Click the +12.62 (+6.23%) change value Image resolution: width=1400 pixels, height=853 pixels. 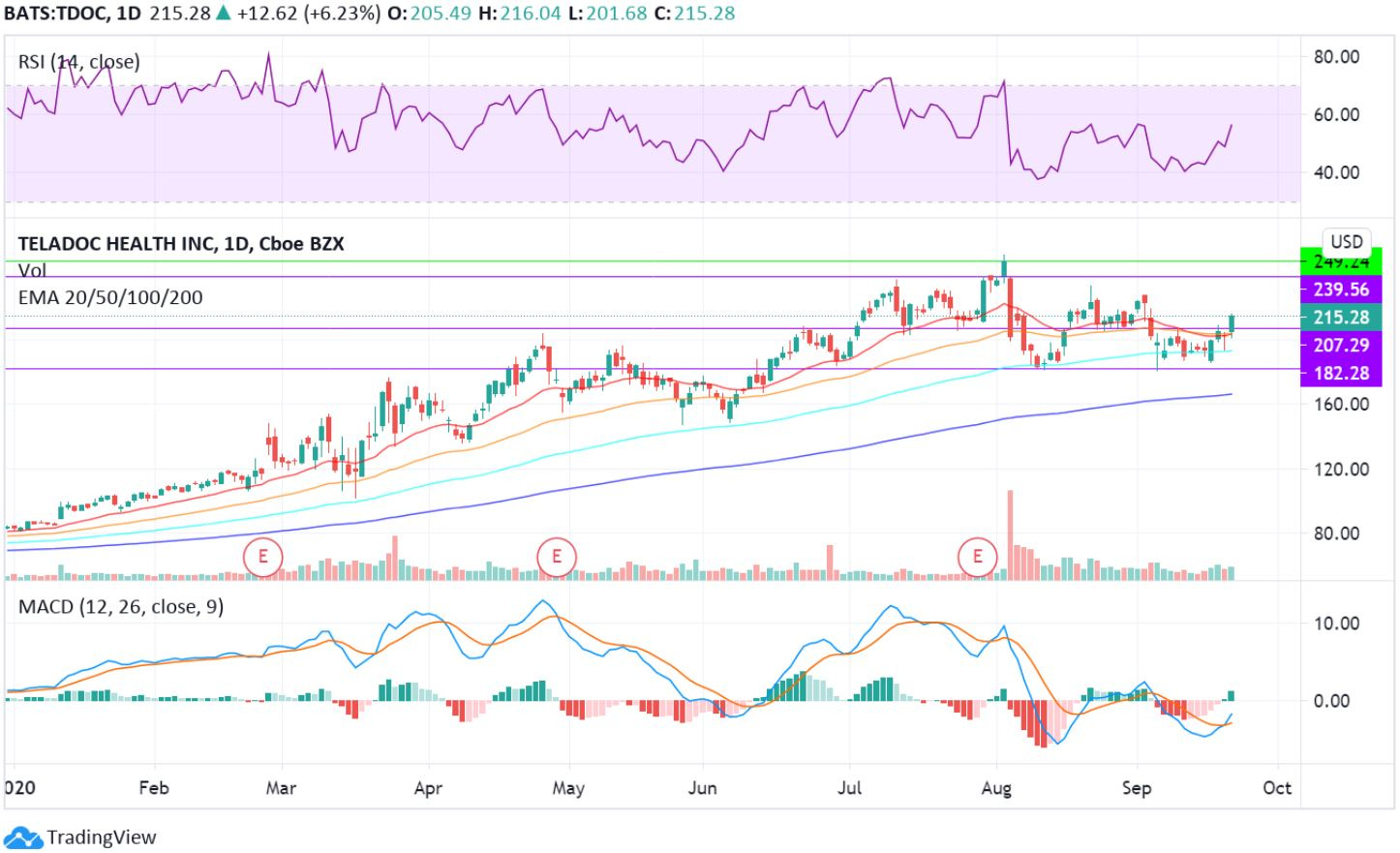[308, 14]
